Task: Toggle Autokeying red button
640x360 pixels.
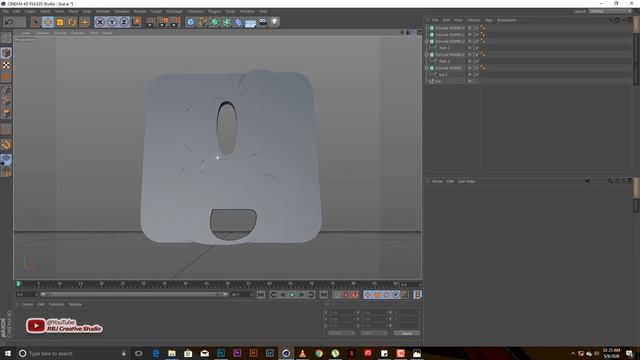Action: pyautogui.click(x=346, y=295)
